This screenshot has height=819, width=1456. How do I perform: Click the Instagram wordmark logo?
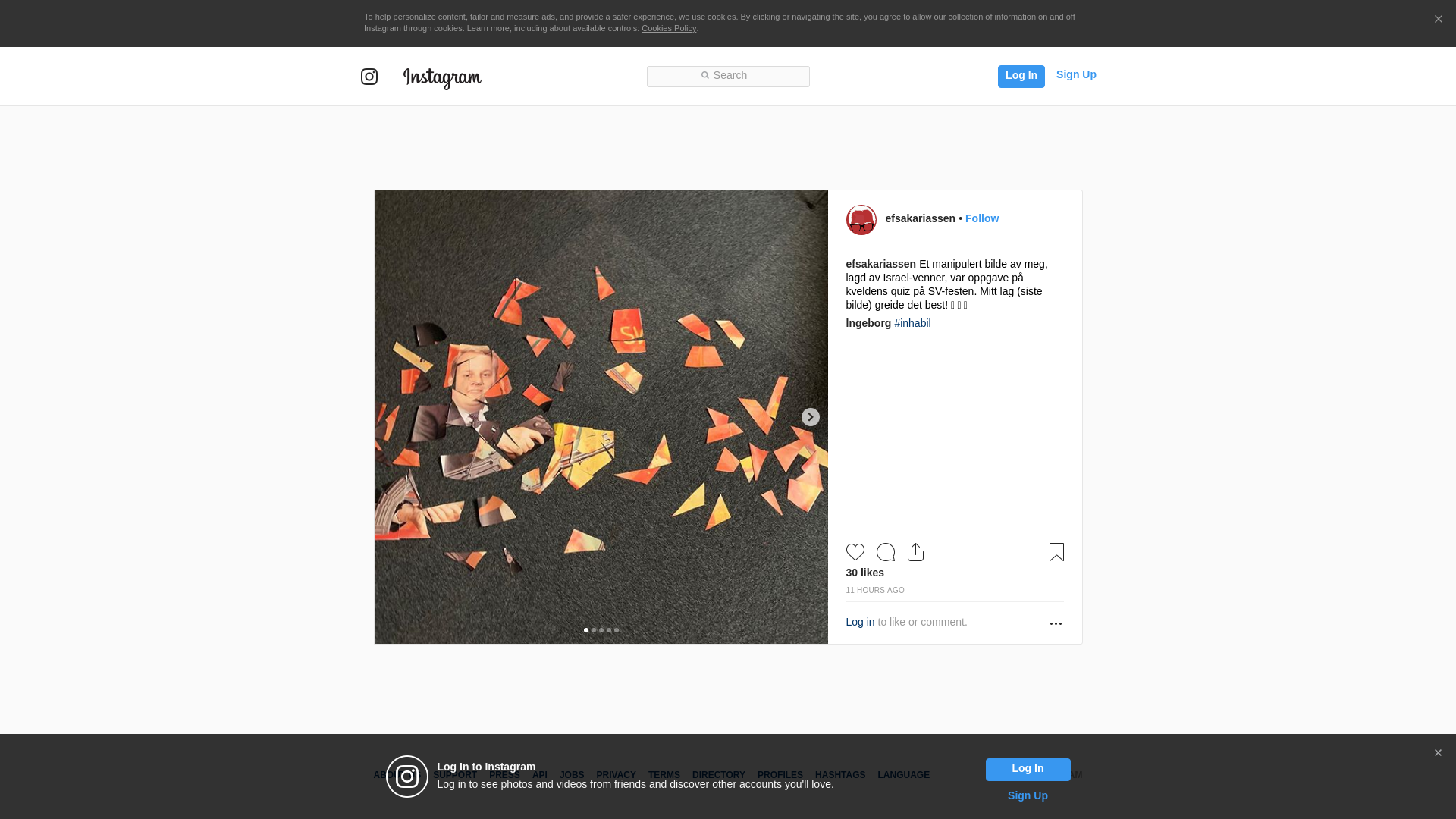pos(442,78)
